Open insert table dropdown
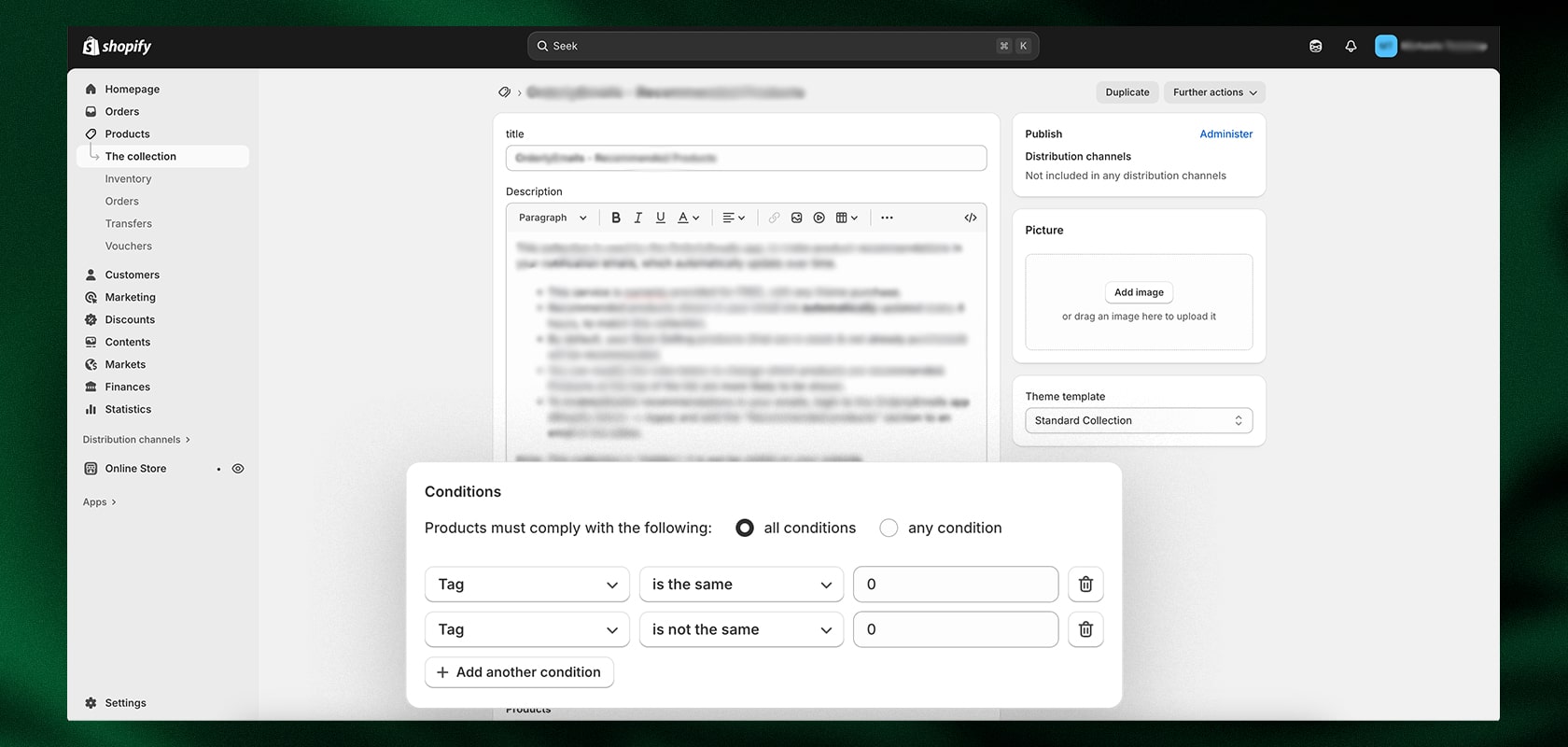 (847, 218)
